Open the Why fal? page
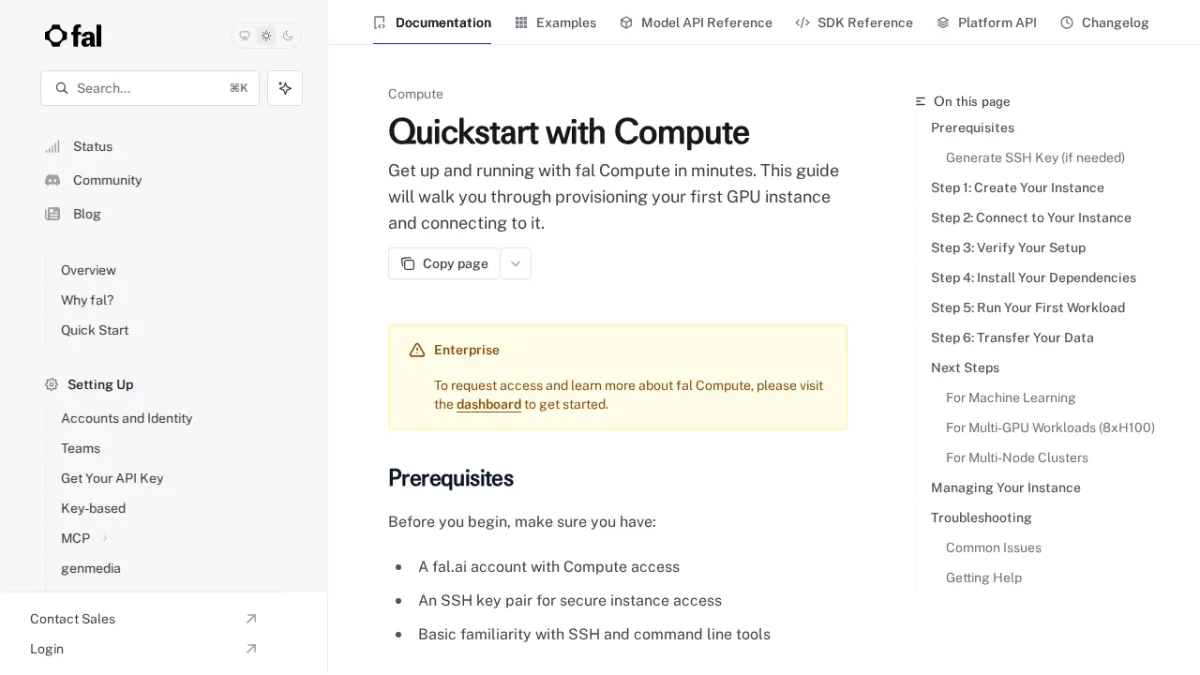Image resolution: width=1200 pixels, height=675 pixels. 87,300
